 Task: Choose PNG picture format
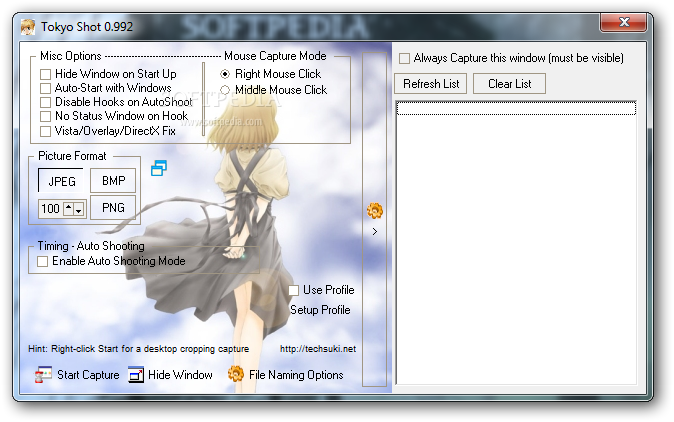(113, 208)
